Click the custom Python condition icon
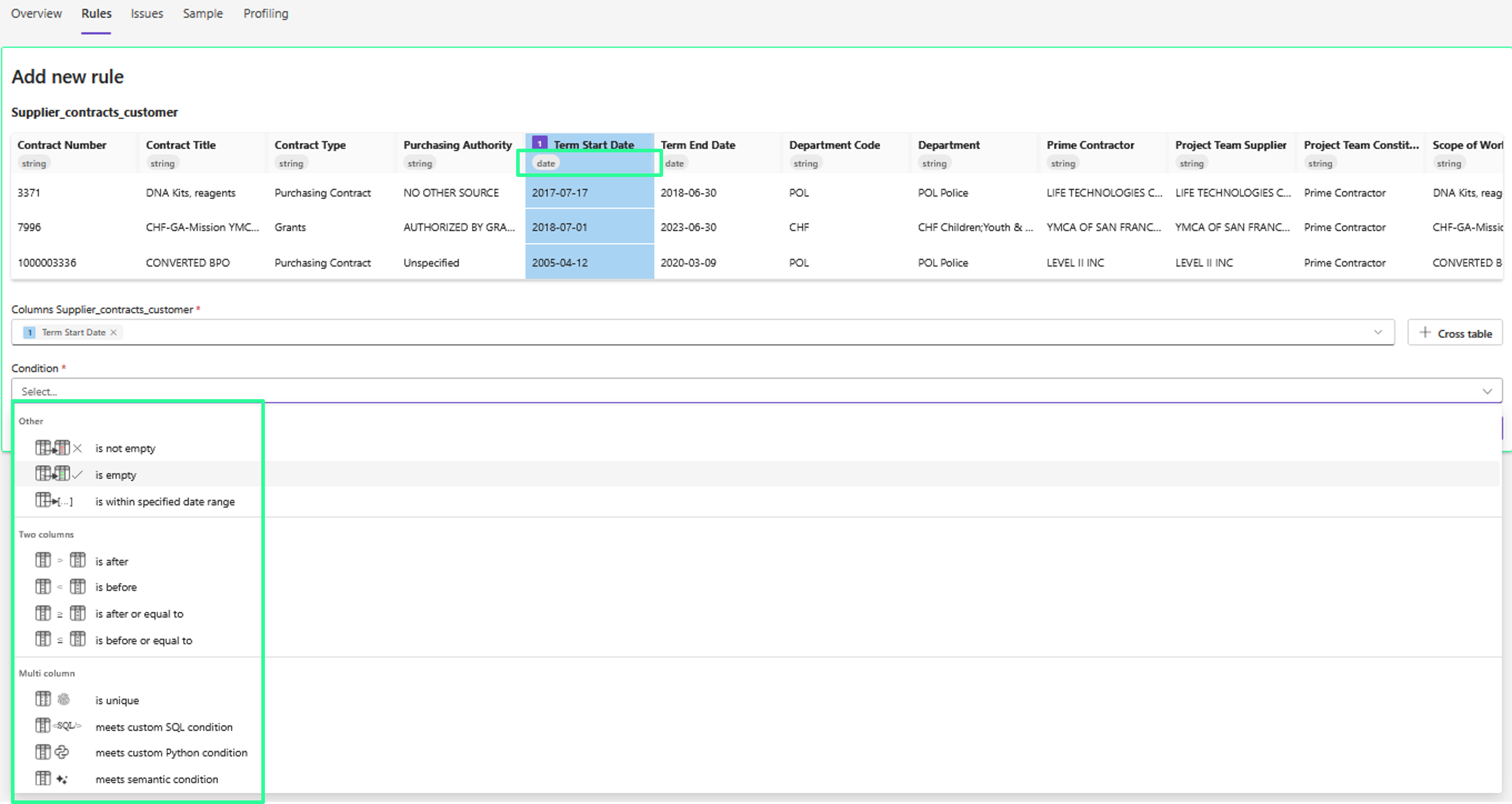The image size is (1512, 804). click(x=62, y=752)
